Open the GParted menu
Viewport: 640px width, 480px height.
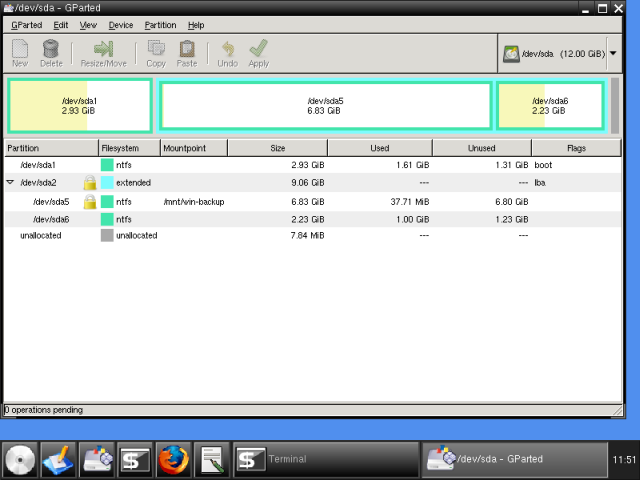(x=27, y=25)
